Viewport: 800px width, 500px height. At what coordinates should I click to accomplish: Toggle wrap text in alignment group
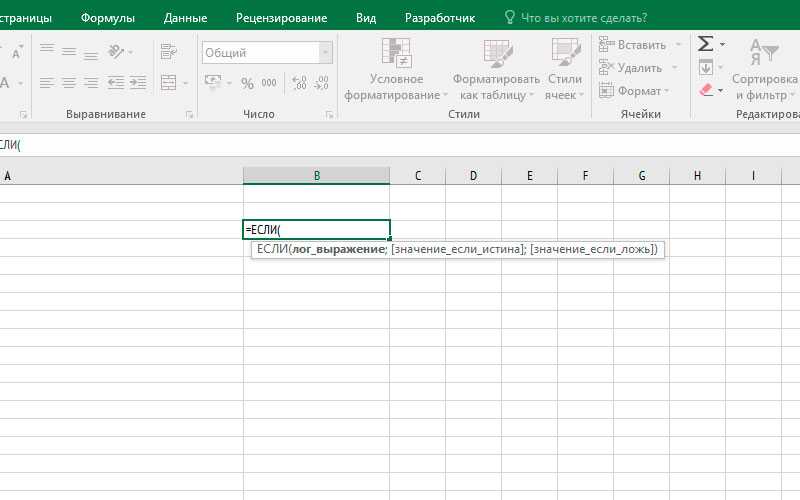tap(168, 52)
